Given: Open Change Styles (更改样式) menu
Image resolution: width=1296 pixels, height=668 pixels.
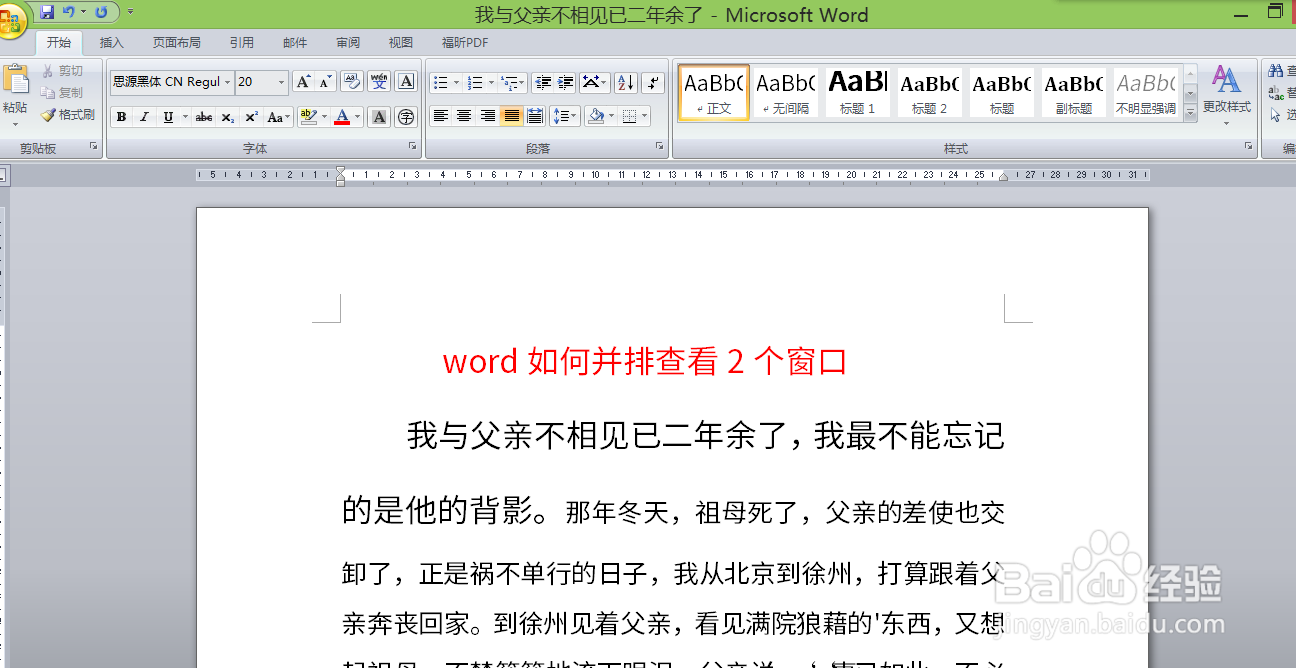Looking at the screenshot, I should coord(1227,97).
